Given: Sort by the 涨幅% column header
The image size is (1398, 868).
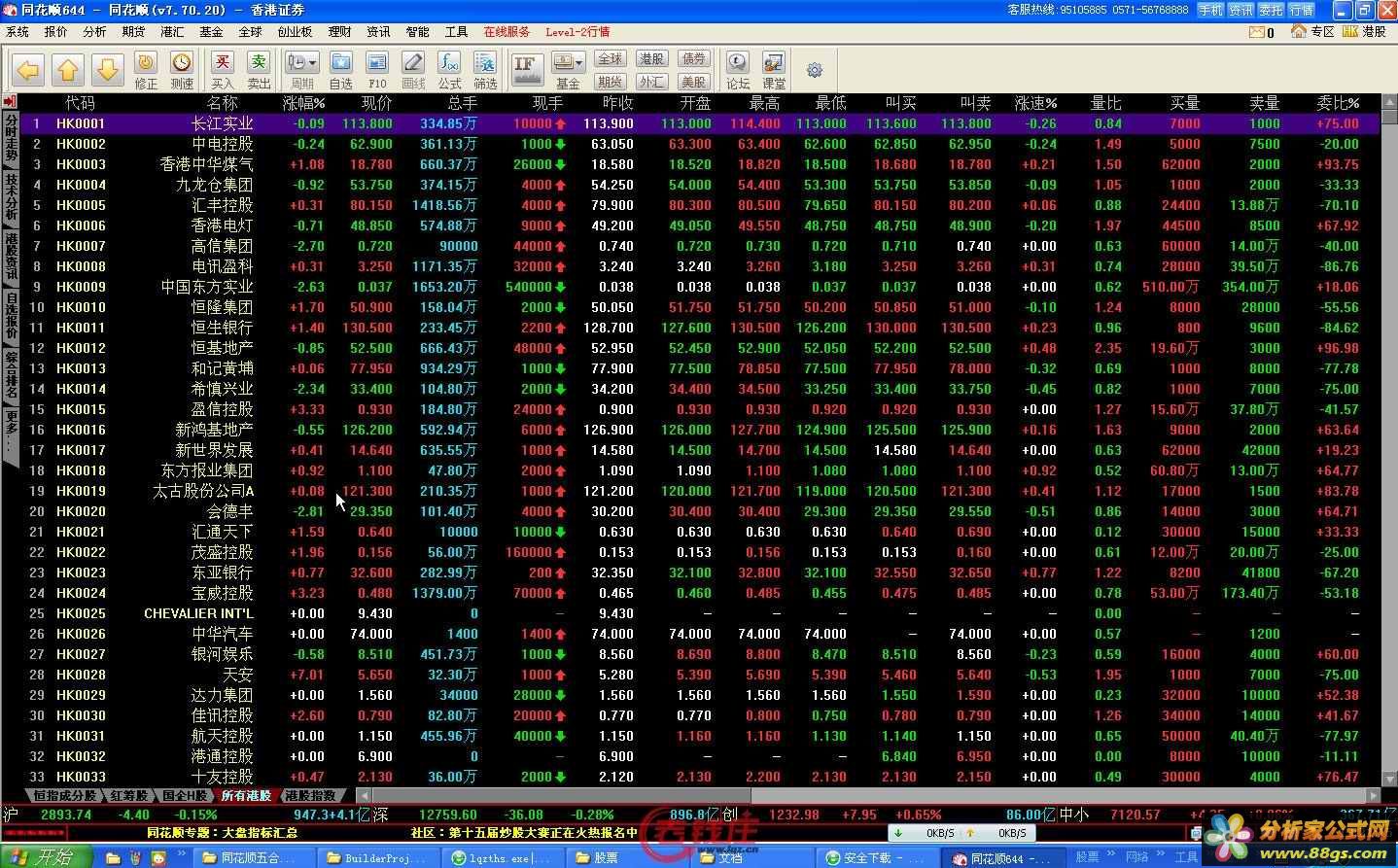Looking at the screenshot, I should tap(304, 103).
